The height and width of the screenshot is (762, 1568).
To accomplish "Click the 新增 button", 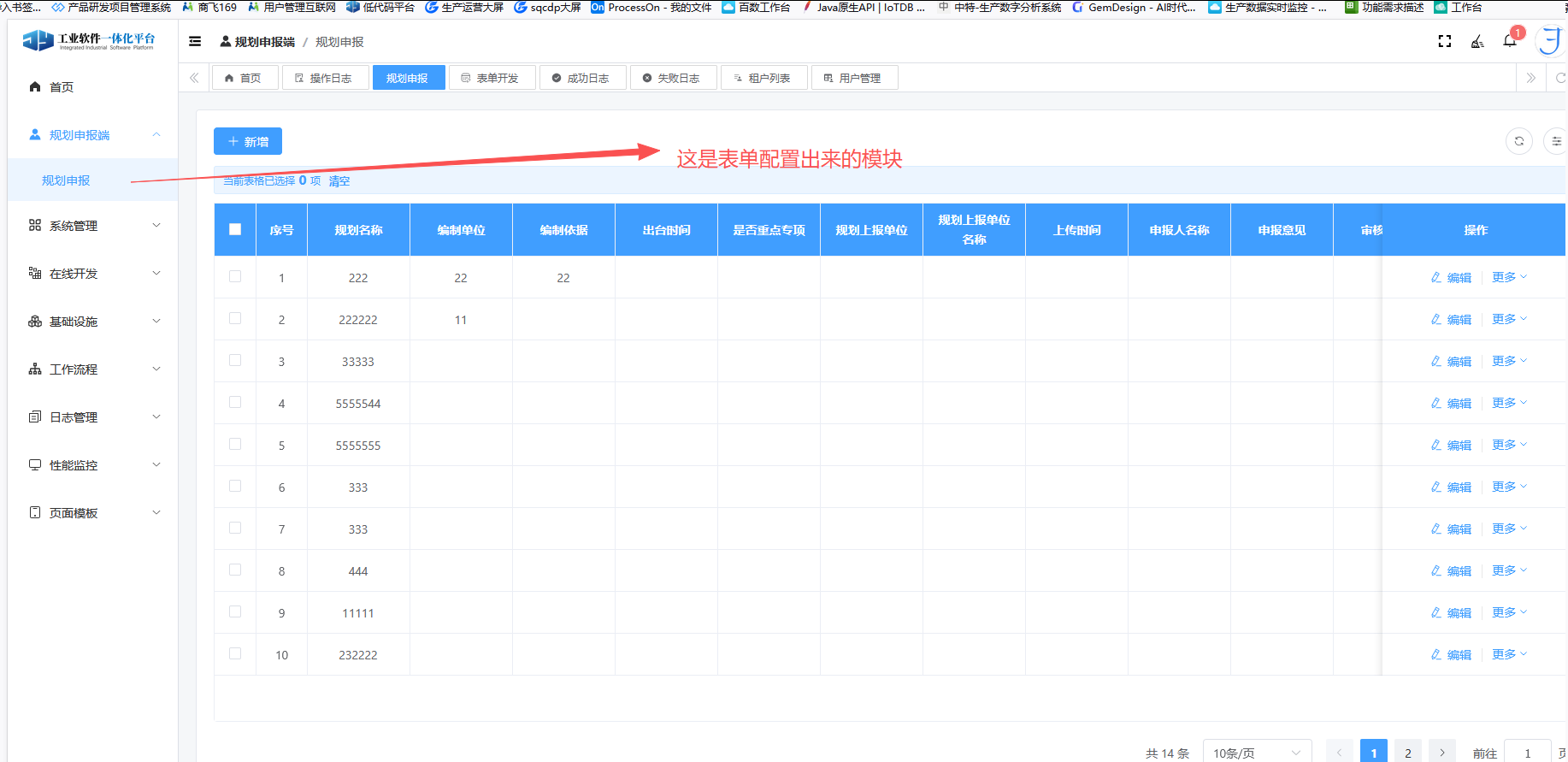I will 248,141.
